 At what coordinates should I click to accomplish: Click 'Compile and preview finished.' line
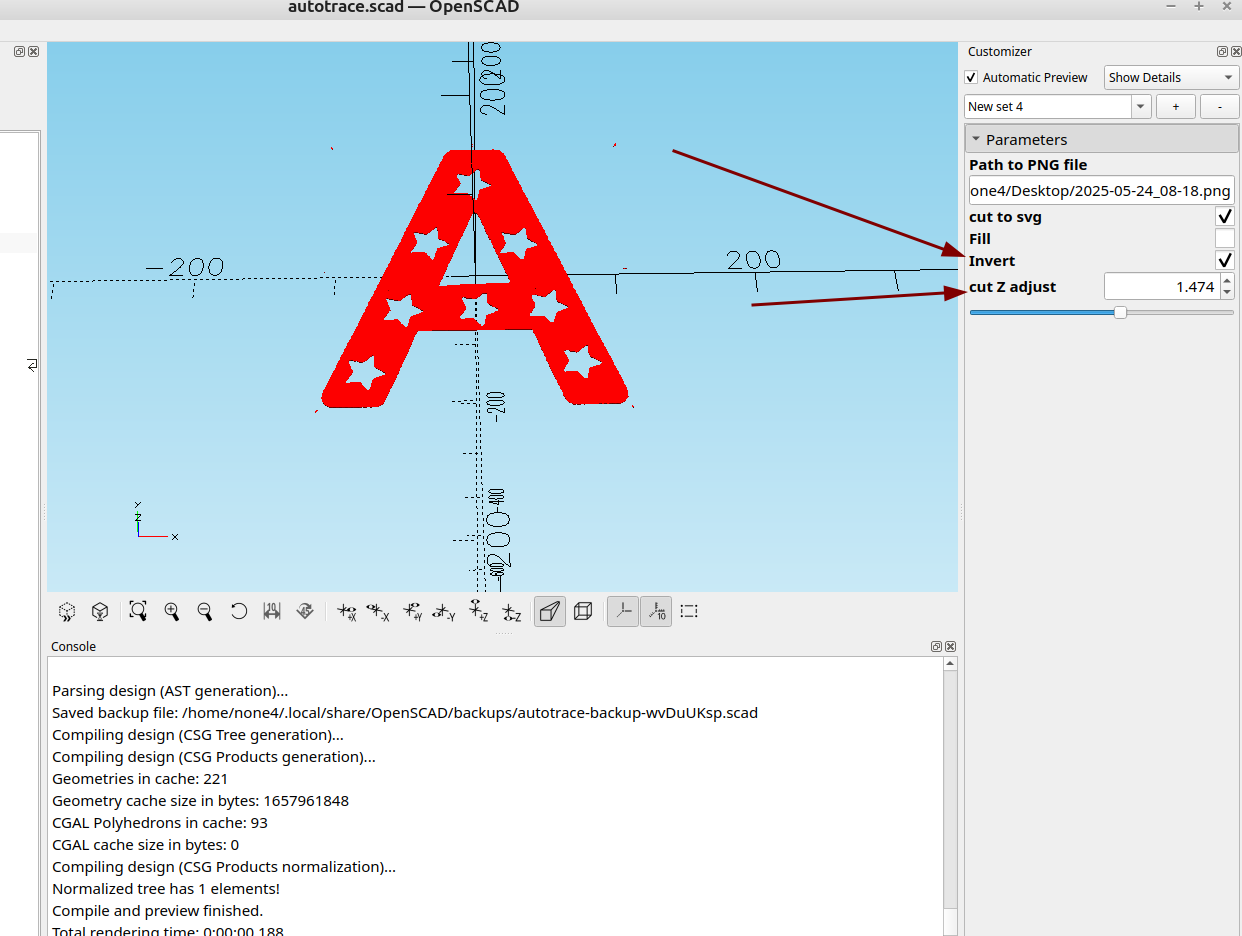[x=157, y=911]
